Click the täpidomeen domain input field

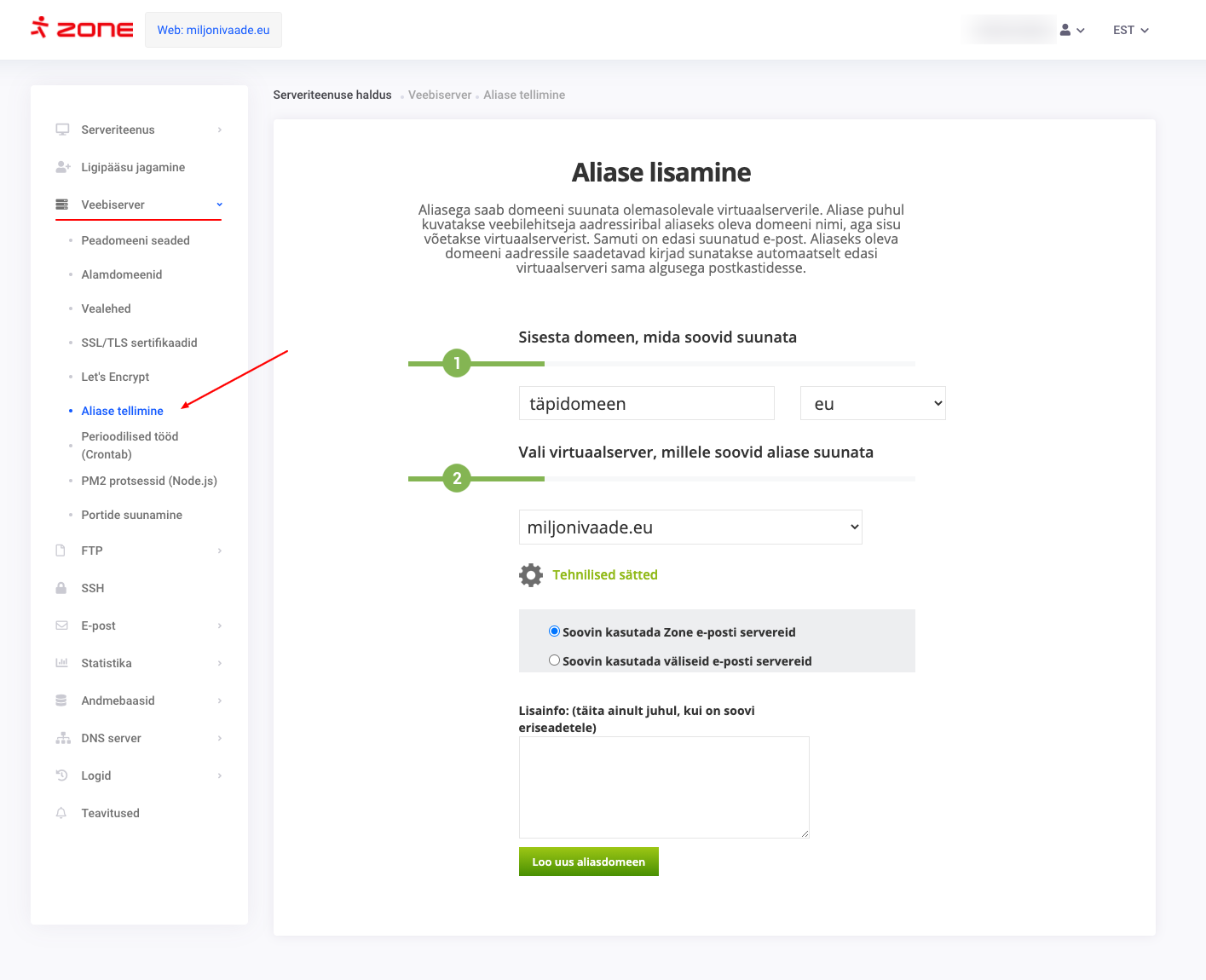pos(646,404)
